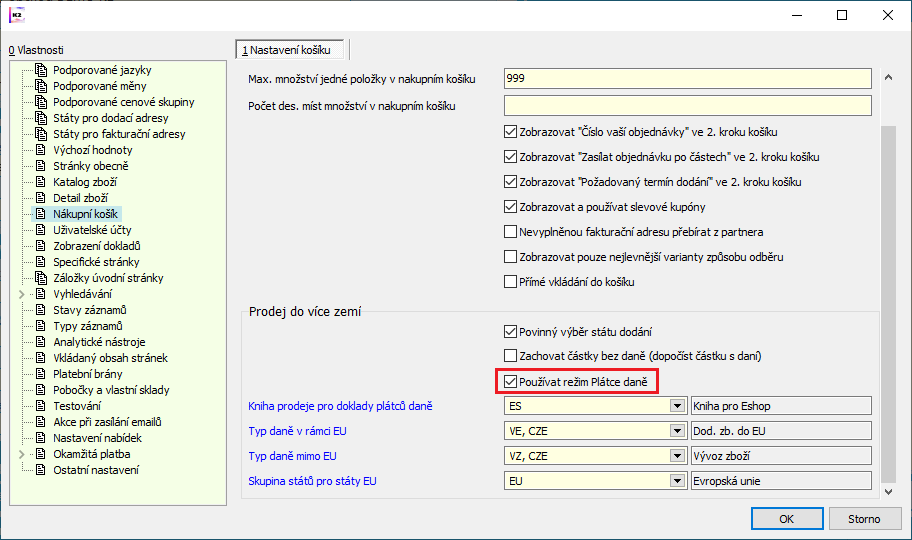
Task: Click the vertical scrollbar thumb
Action: 888,304
